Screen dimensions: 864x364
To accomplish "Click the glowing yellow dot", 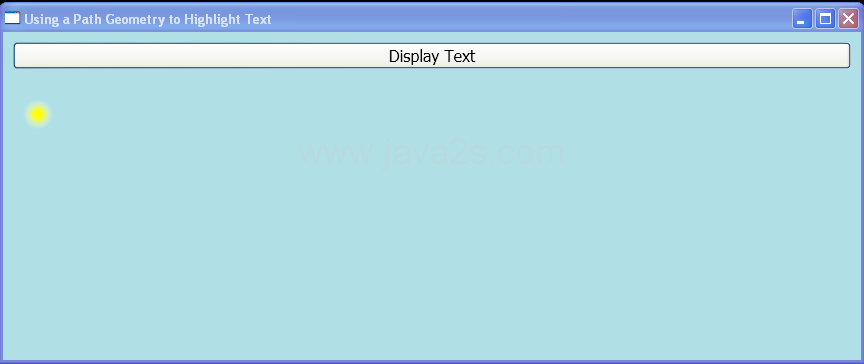I will pyautogui.click(x=37, y=115).
